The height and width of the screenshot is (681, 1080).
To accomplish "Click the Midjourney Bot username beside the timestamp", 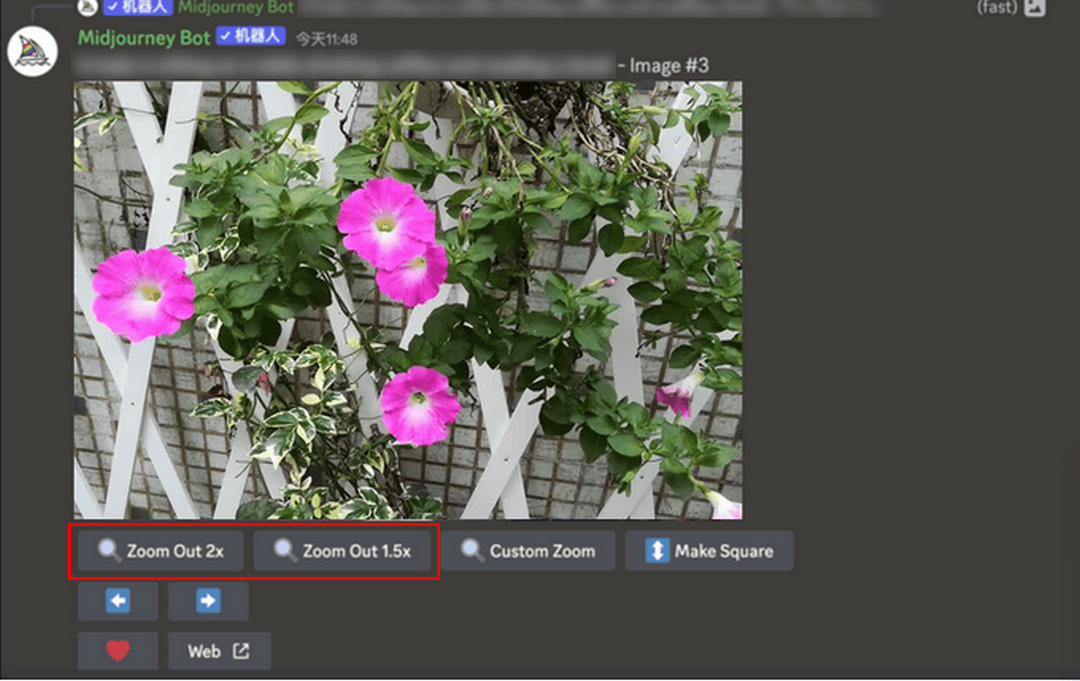I will pyautogui.click(x=144, y=38).
